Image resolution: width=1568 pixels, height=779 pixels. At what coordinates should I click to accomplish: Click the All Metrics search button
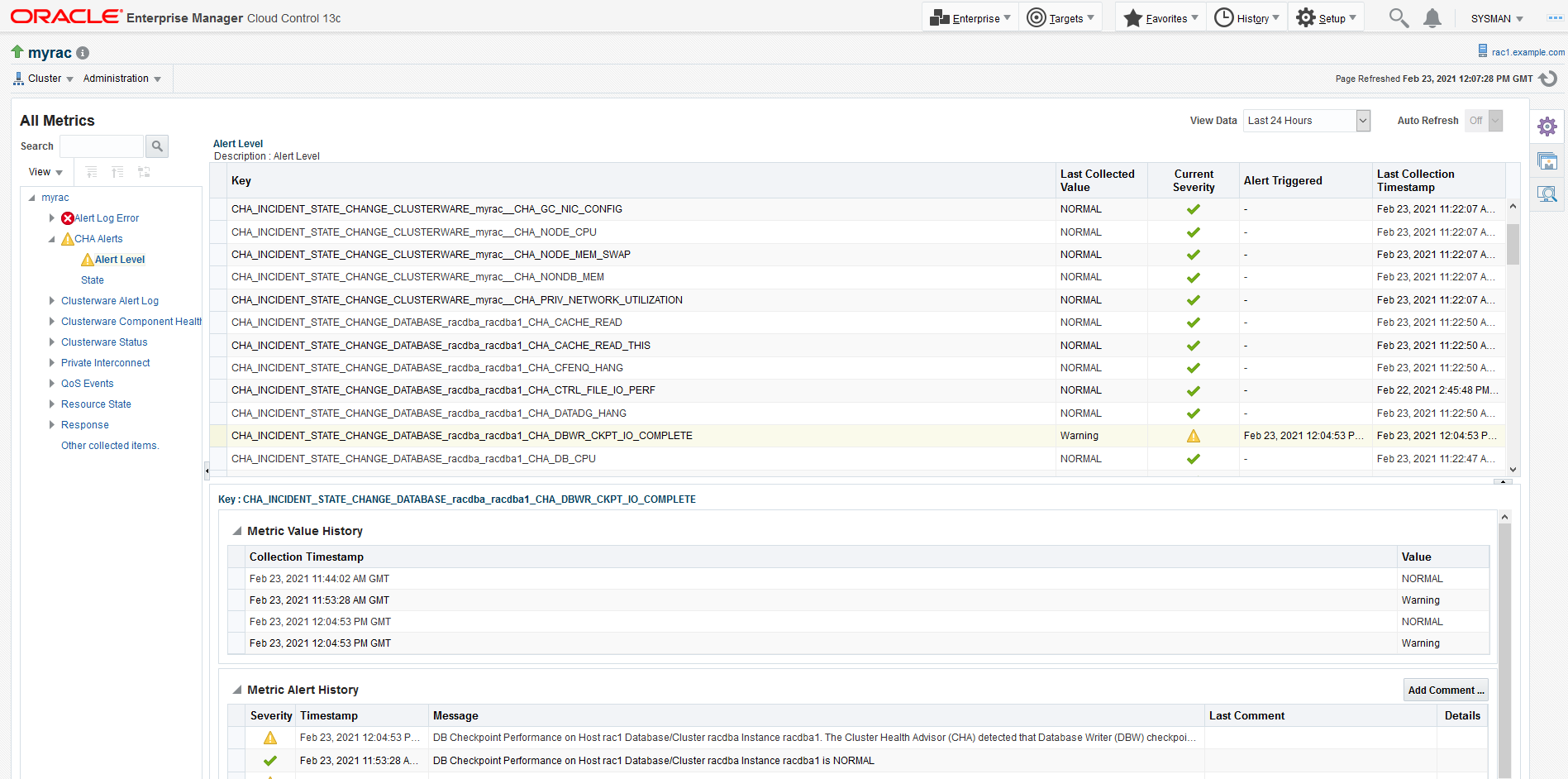pyautogui.click(x=157, y=146)
